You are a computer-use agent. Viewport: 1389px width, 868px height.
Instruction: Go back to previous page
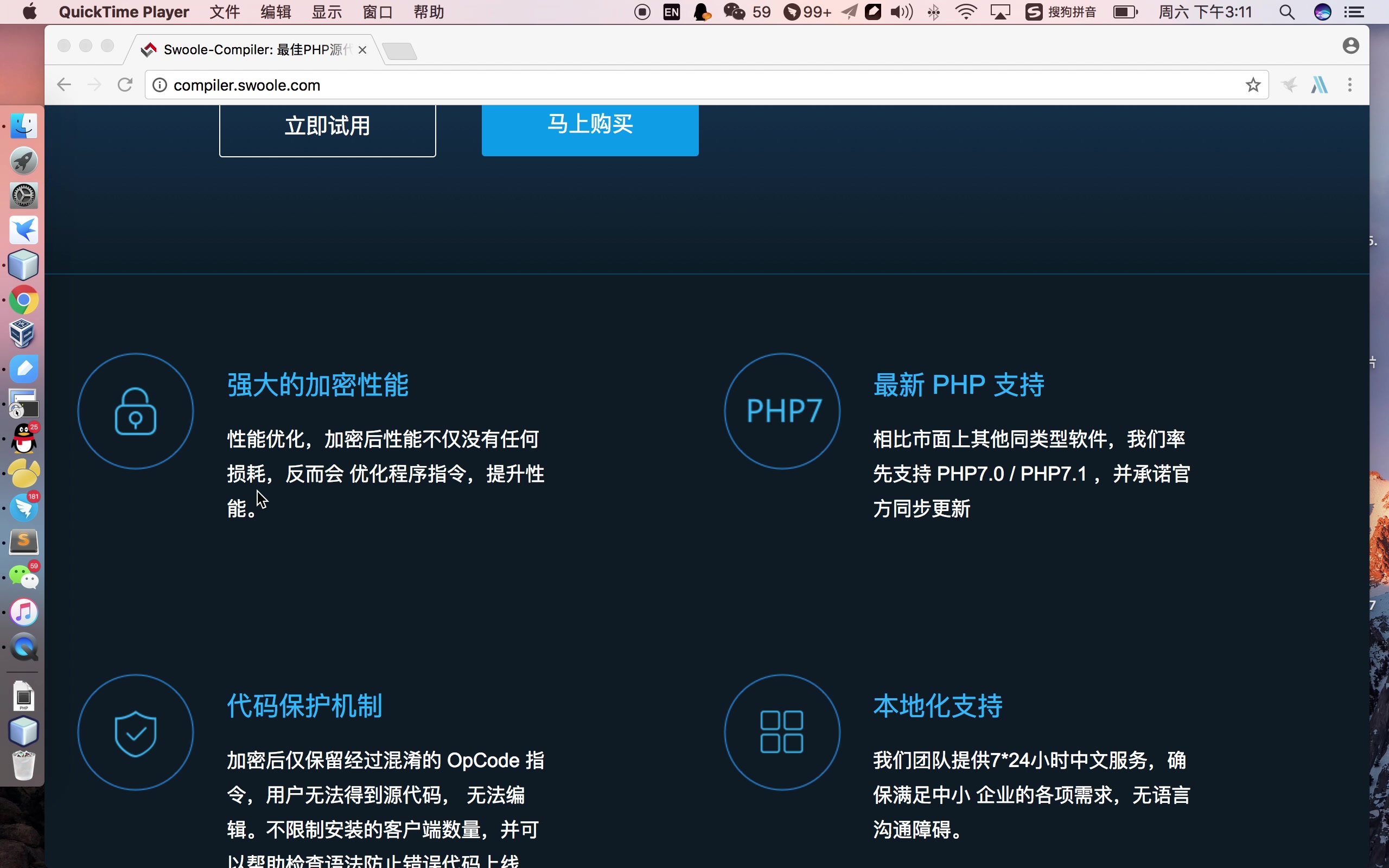coord(64,85)
